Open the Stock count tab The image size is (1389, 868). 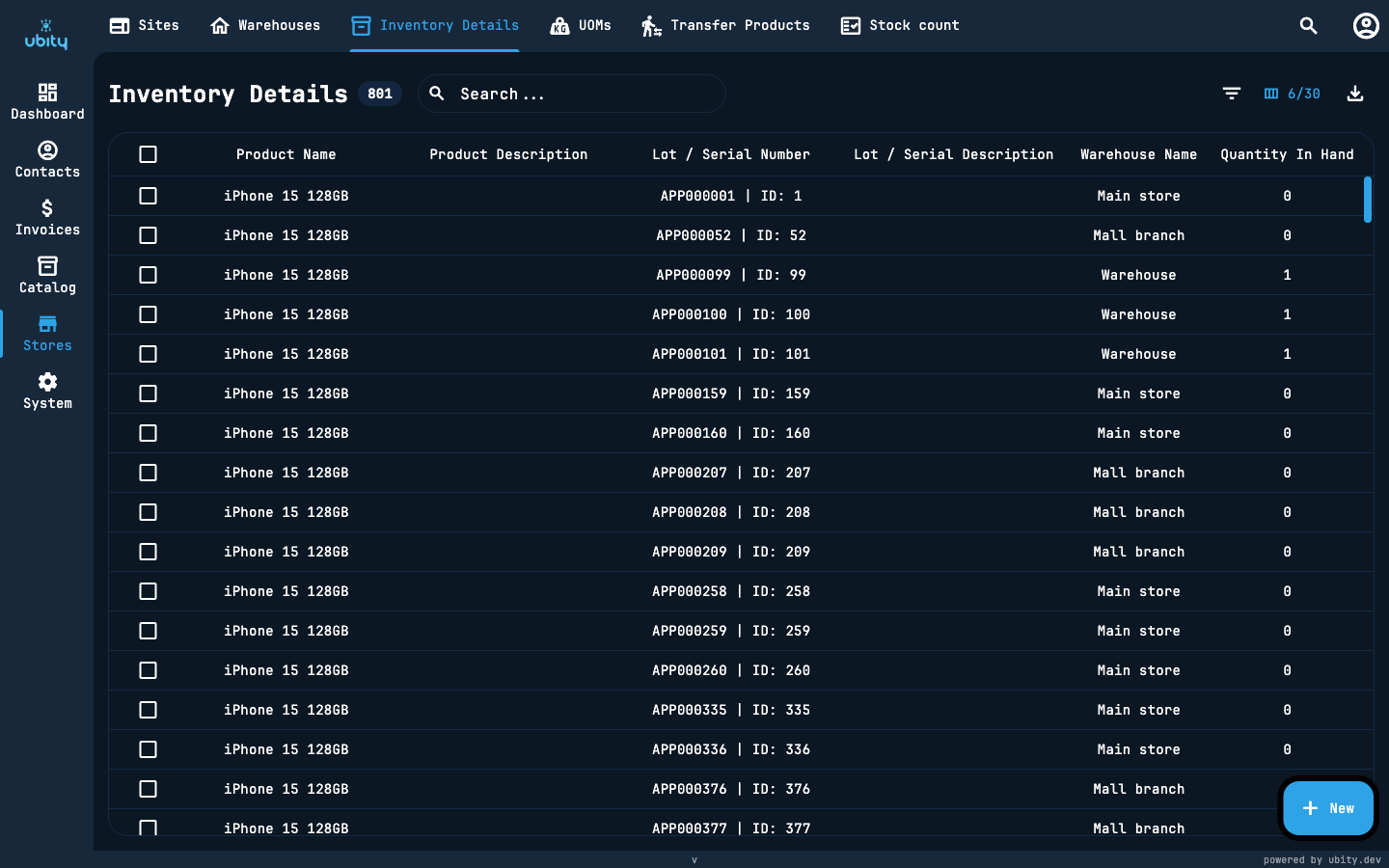900,25
